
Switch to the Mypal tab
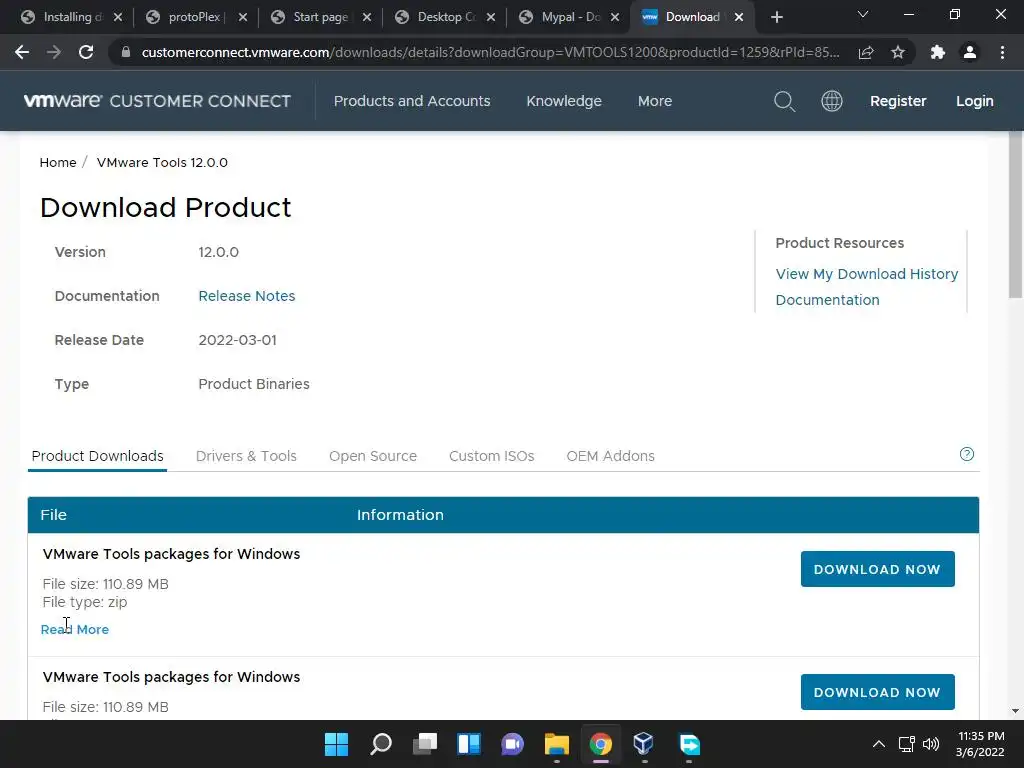[560, 17]
